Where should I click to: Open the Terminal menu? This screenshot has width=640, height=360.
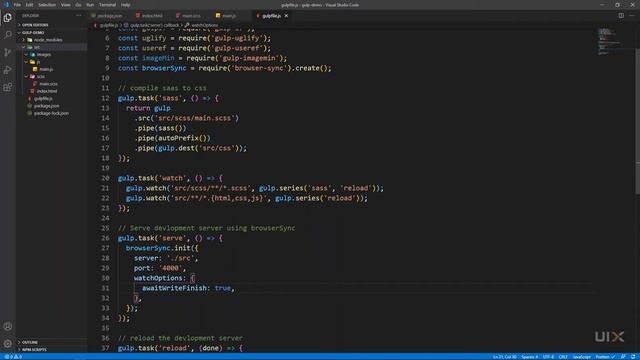107,5
